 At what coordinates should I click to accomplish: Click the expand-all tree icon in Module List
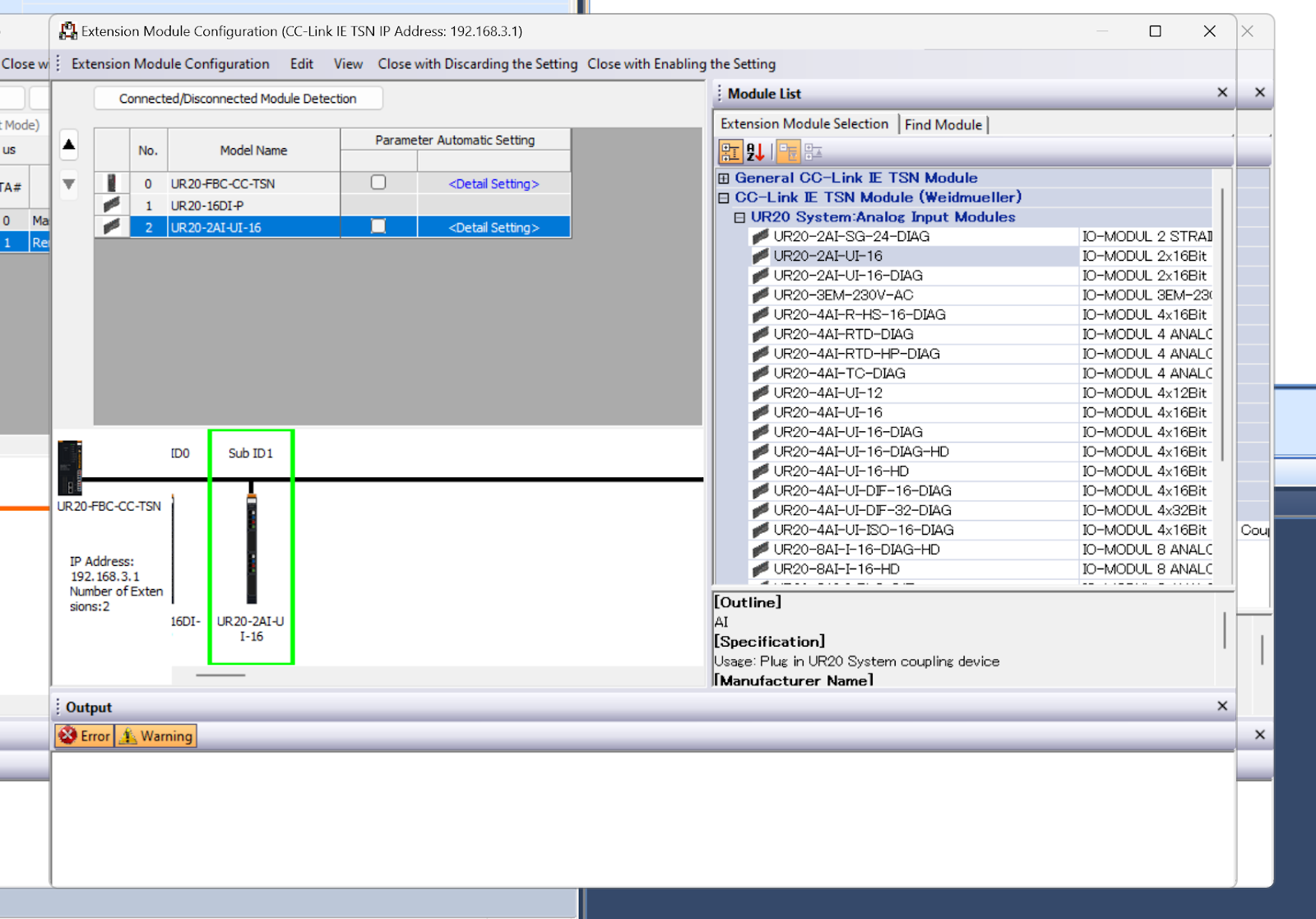pos(813,152)
